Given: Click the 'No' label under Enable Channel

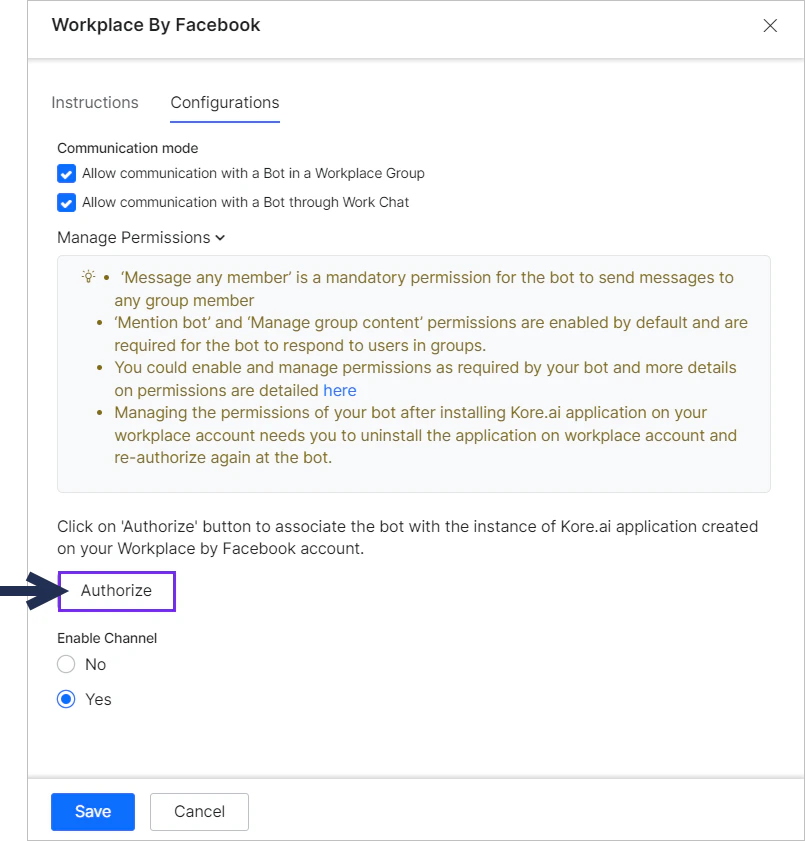Looking at the screenshot, I should (x=95, y=664).
